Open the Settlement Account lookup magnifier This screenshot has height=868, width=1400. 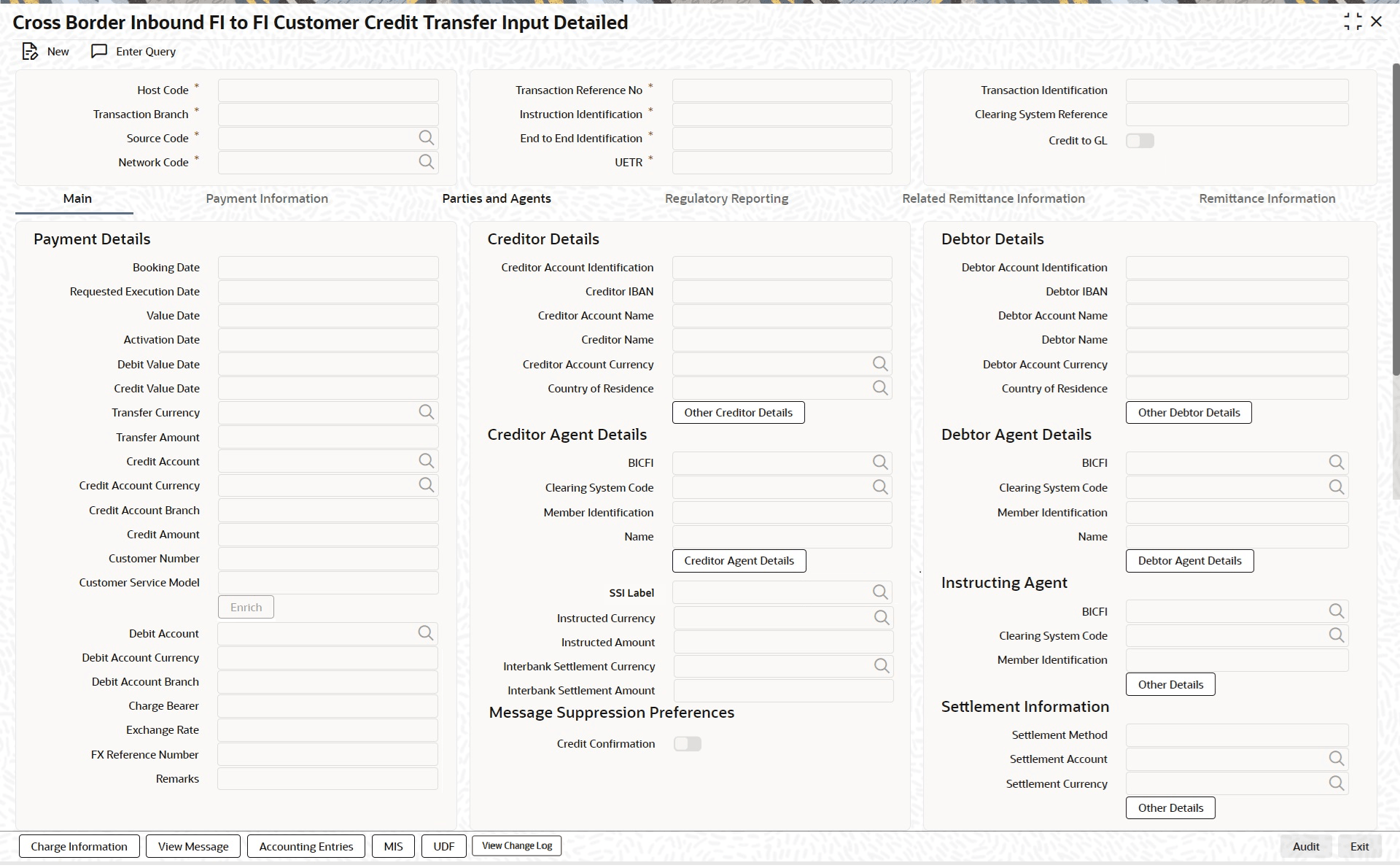1337,759
